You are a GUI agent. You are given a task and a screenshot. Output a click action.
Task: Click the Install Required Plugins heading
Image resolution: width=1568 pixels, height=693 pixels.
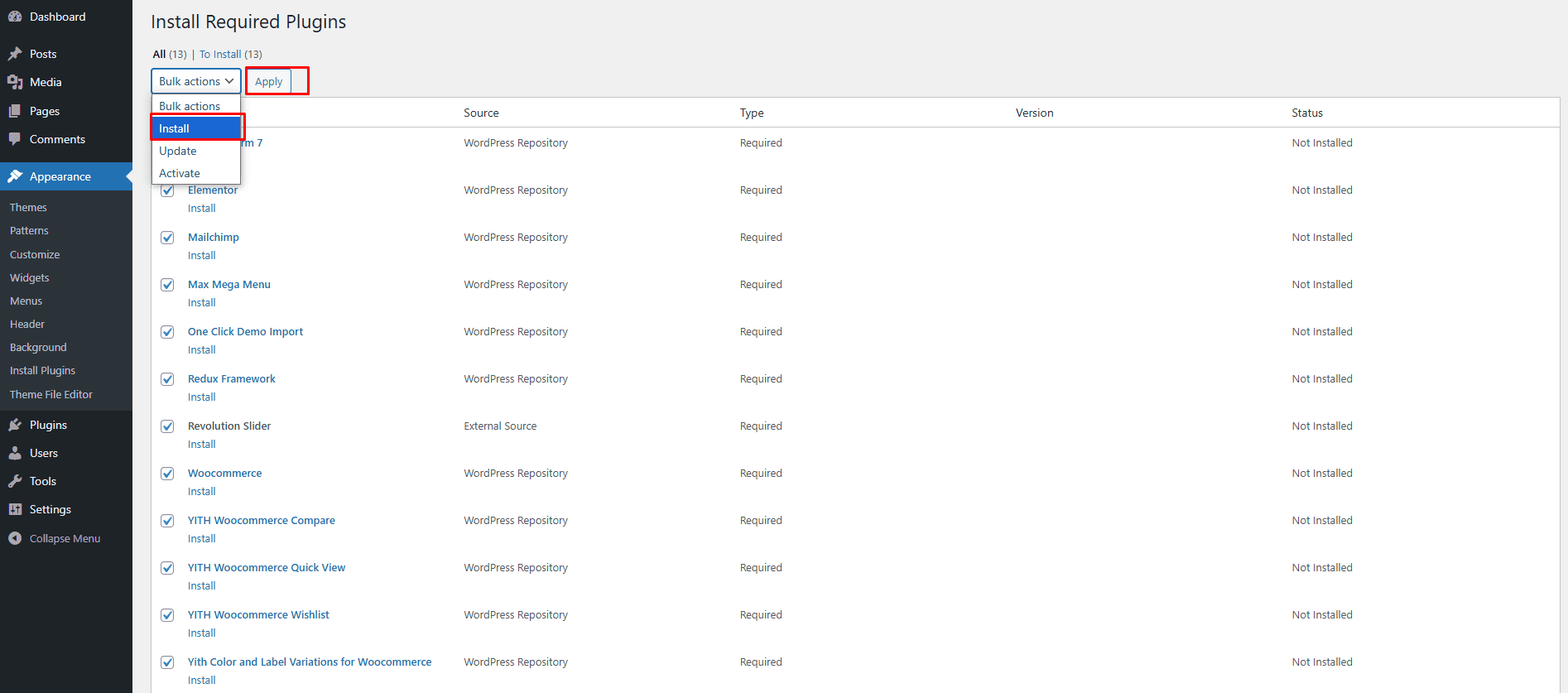tap(248, 22)
